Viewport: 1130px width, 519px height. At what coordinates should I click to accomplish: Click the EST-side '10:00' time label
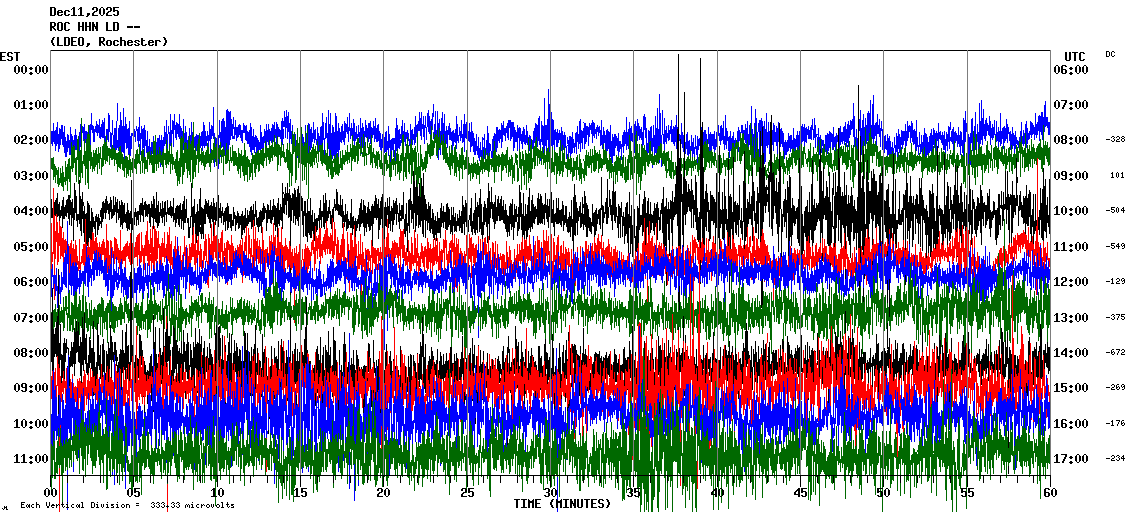(31, 423)
